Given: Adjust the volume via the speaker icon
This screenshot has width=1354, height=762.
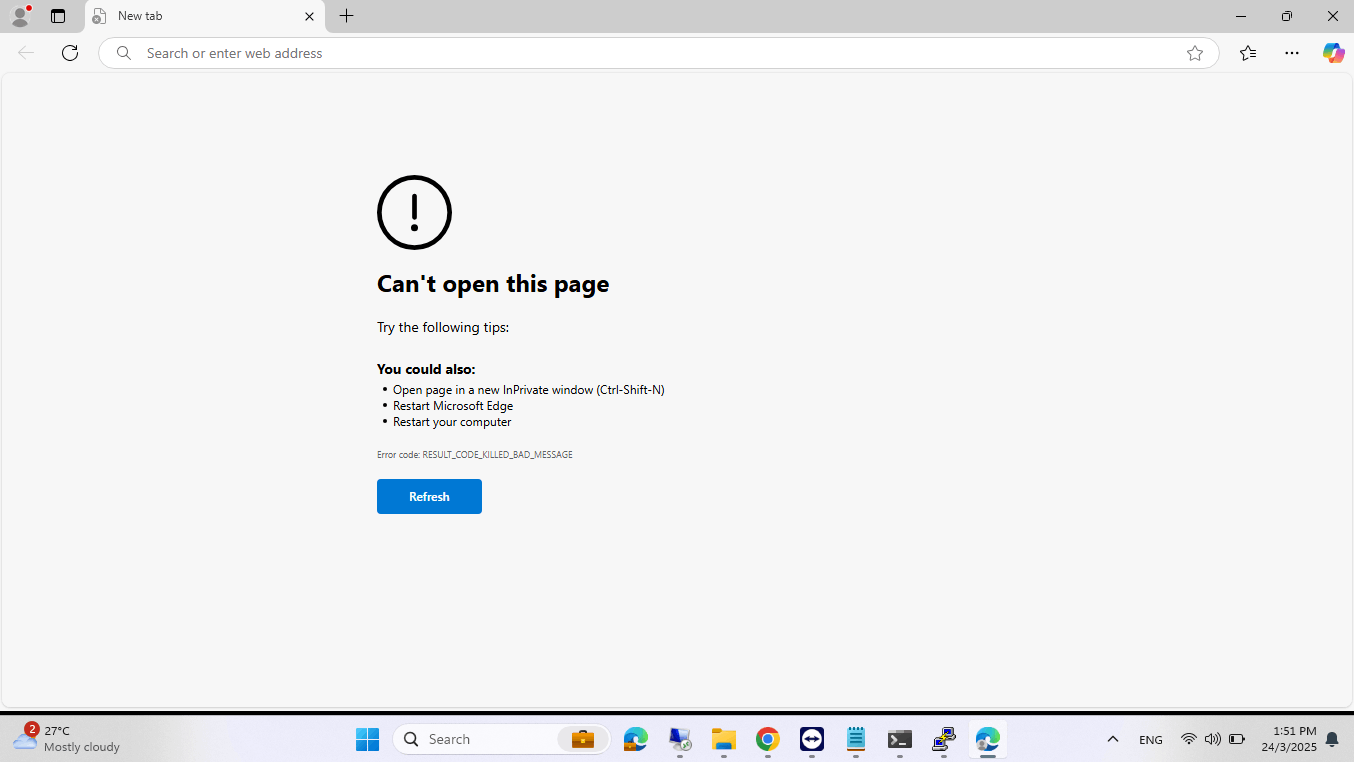Looking at the screenshot, I should pos(1212,739).
